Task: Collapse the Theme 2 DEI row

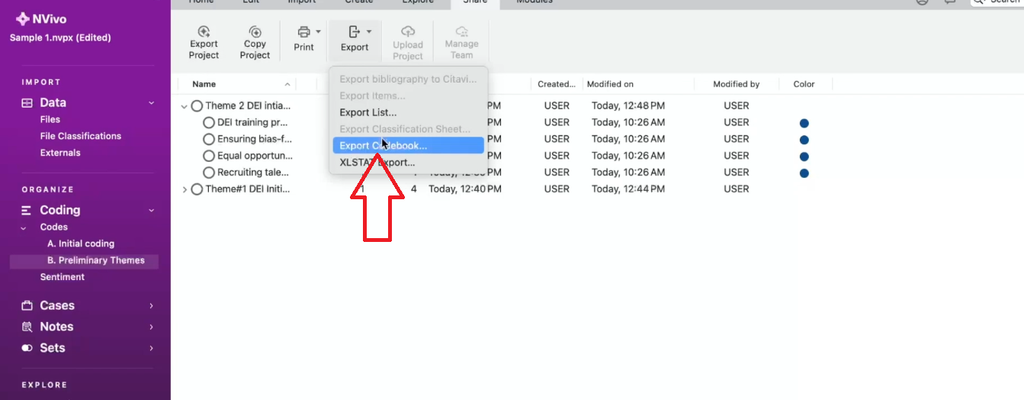Action: tap(184, 106)
